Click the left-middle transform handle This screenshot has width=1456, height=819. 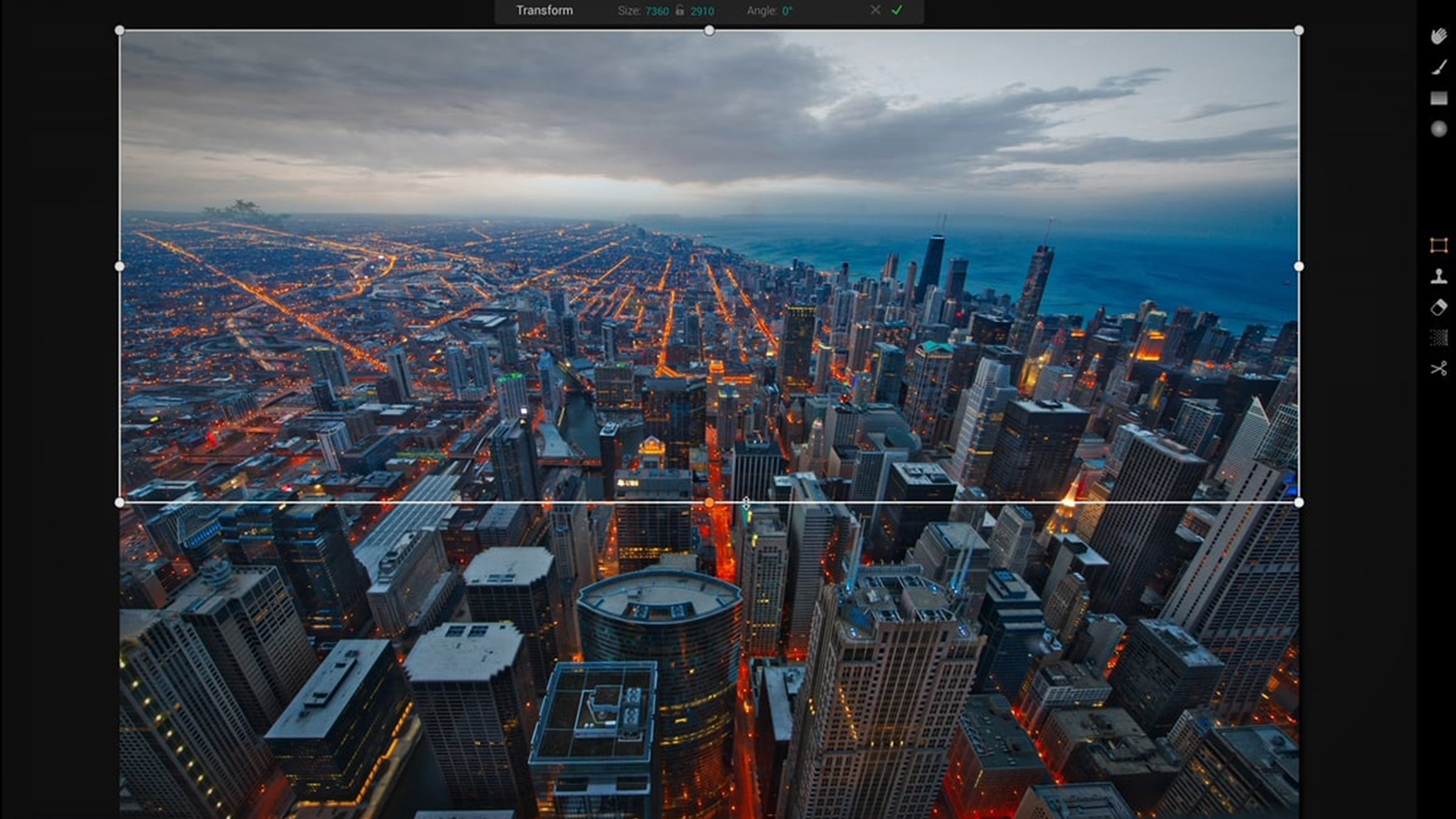[120, 266]
